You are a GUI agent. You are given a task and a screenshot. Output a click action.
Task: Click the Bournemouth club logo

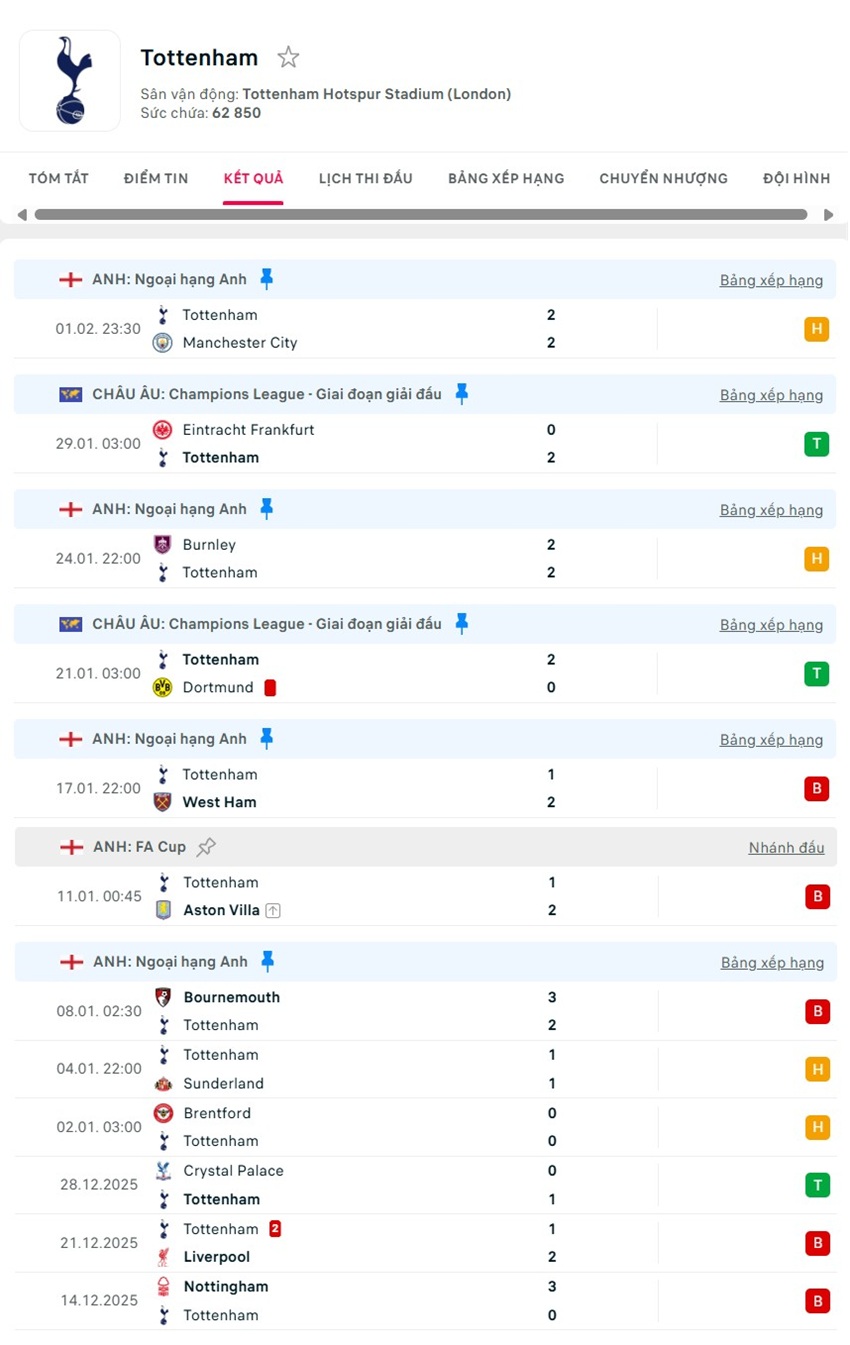click(x=162, y=997)
